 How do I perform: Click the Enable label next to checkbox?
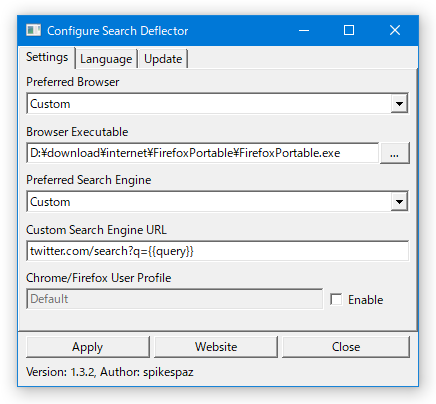pyautogui.click(x=366, y=300)
